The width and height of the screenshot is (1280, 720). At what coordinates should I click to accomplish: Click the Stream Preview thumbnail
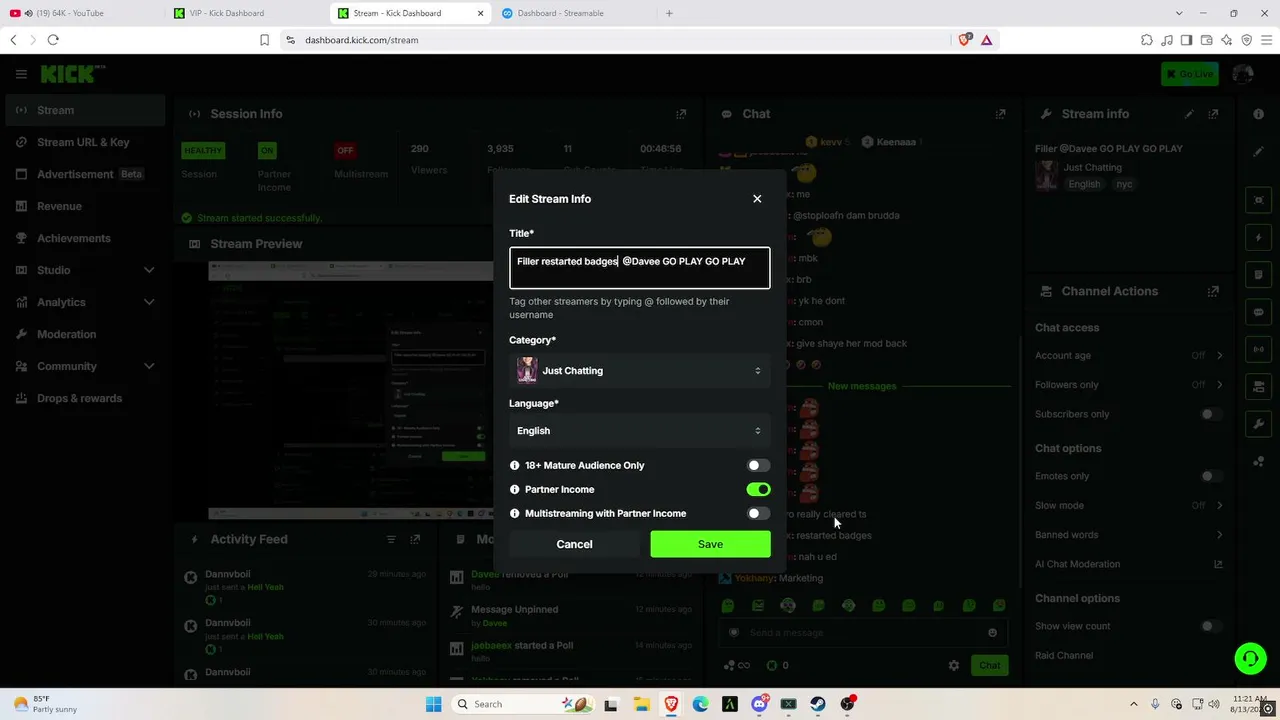tap(350, 390)
